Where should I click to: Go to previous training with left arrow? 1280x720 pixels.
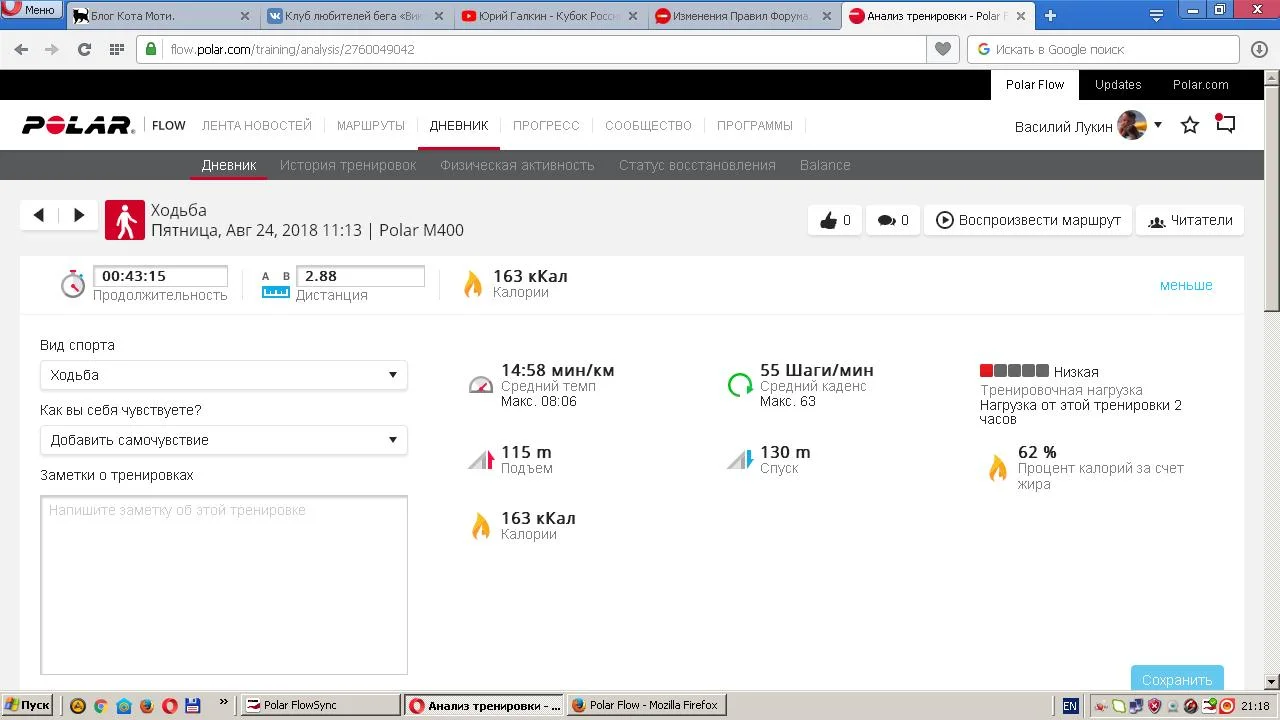(39, 215)
